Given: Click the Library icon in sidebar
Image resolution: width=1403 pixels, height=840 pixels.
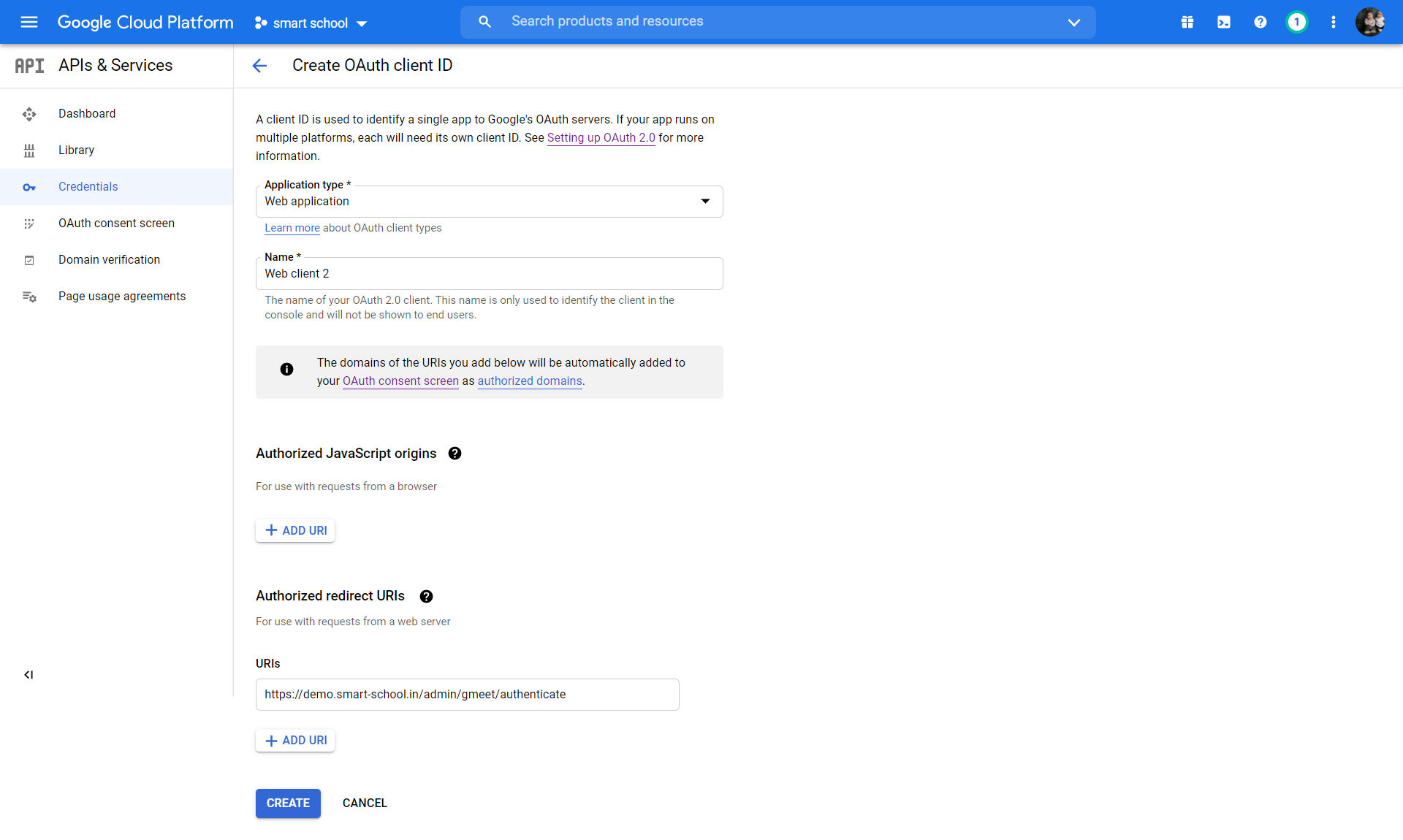Looking at the screenshot, I should click(27, 150).
